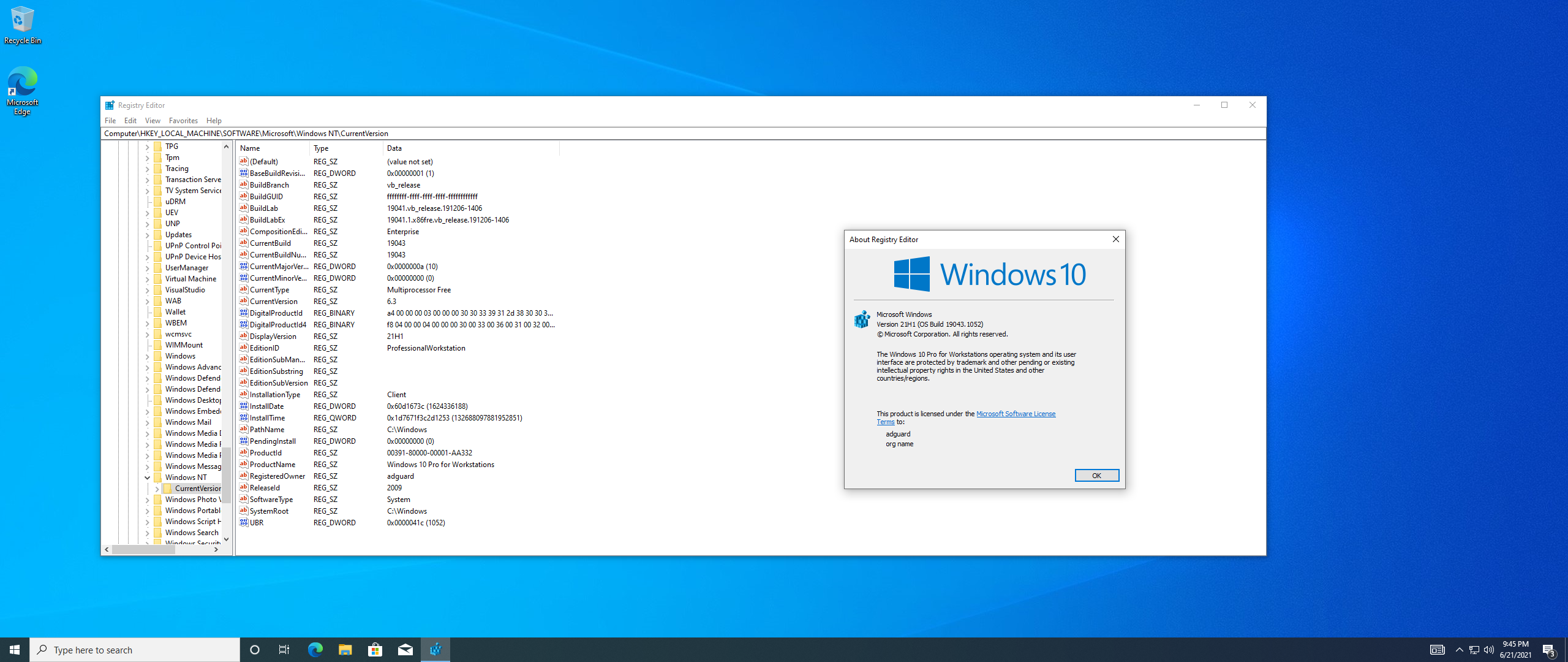Select the DigitalProductId binary value icon

click(244, 313)
